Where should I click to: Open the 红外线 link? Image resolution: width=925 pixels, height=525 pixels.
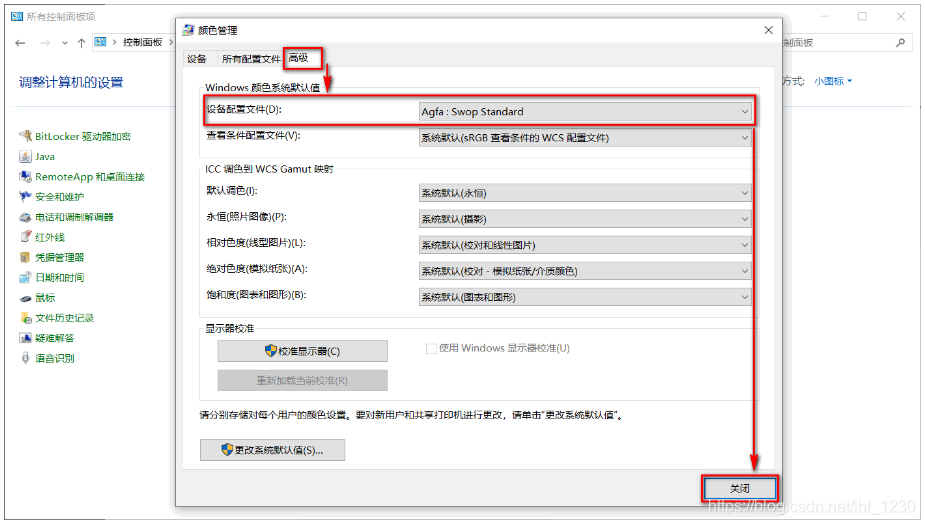click(x=50, y=237)
